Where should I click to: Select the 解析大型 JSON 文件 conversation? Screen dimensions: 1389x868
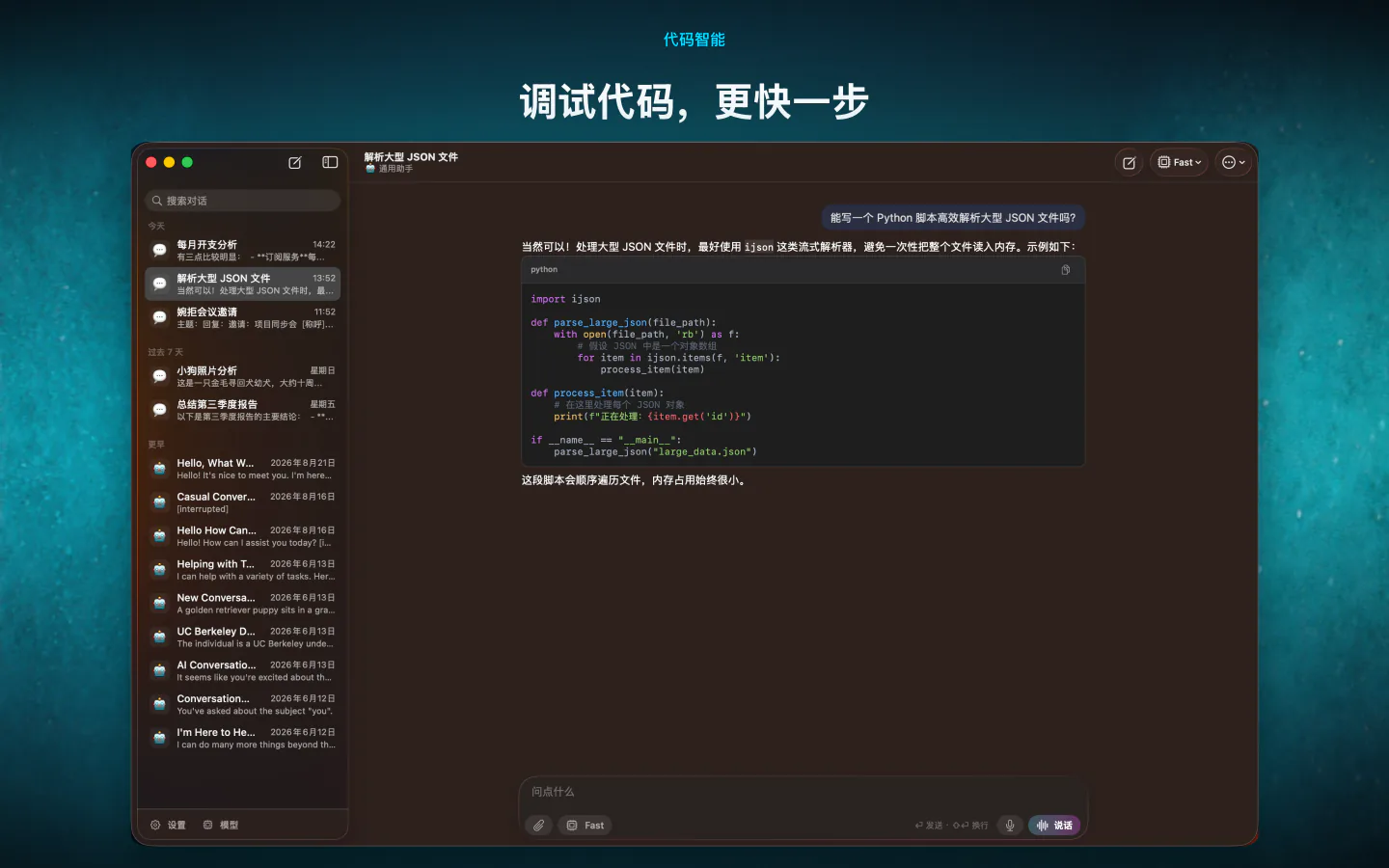point(243,285)
